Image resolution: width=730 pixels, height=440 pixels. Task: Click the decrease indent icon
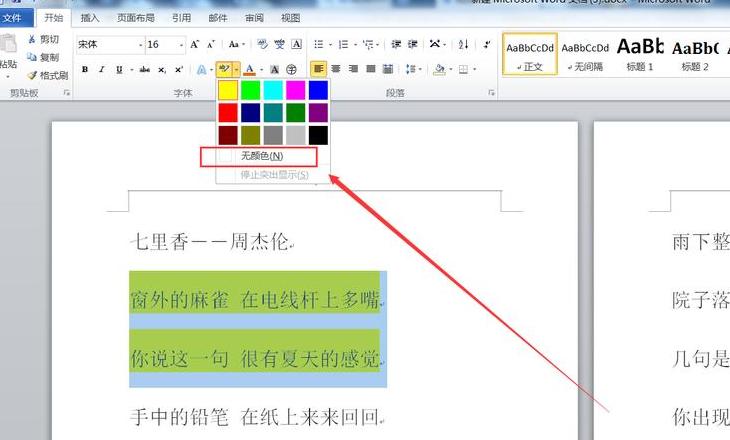click(x=396, y=44)
